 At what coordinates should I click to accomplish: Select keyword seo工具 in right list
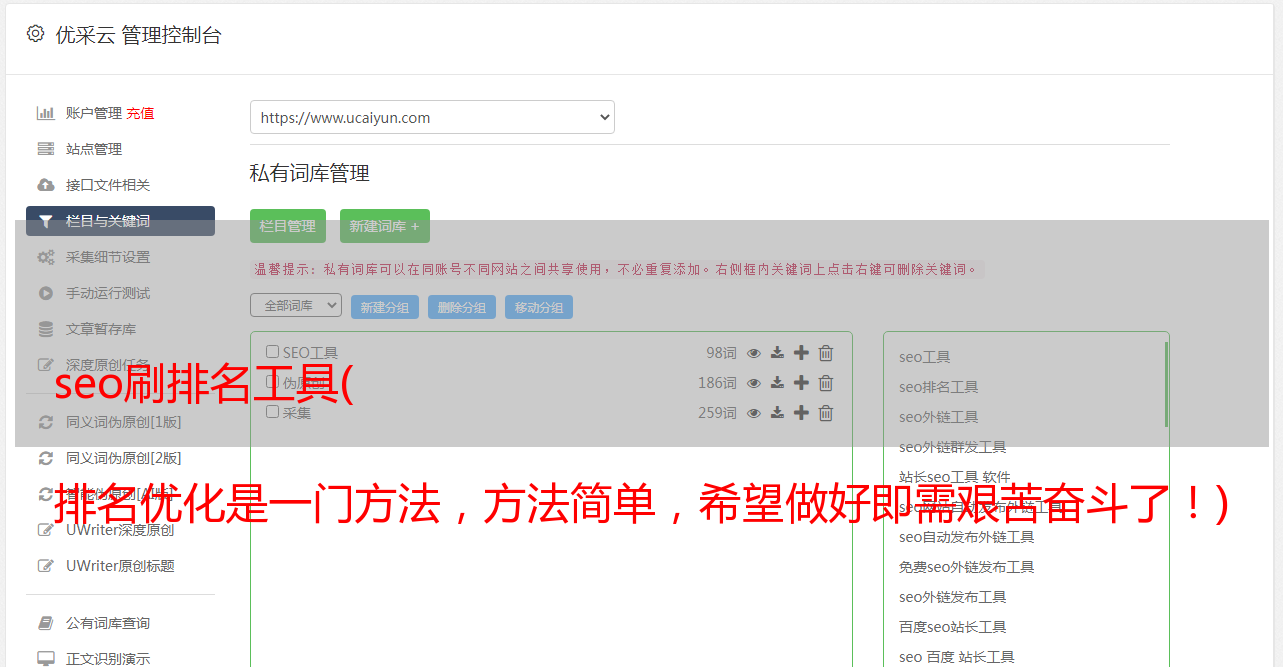(x=925, y=357)
